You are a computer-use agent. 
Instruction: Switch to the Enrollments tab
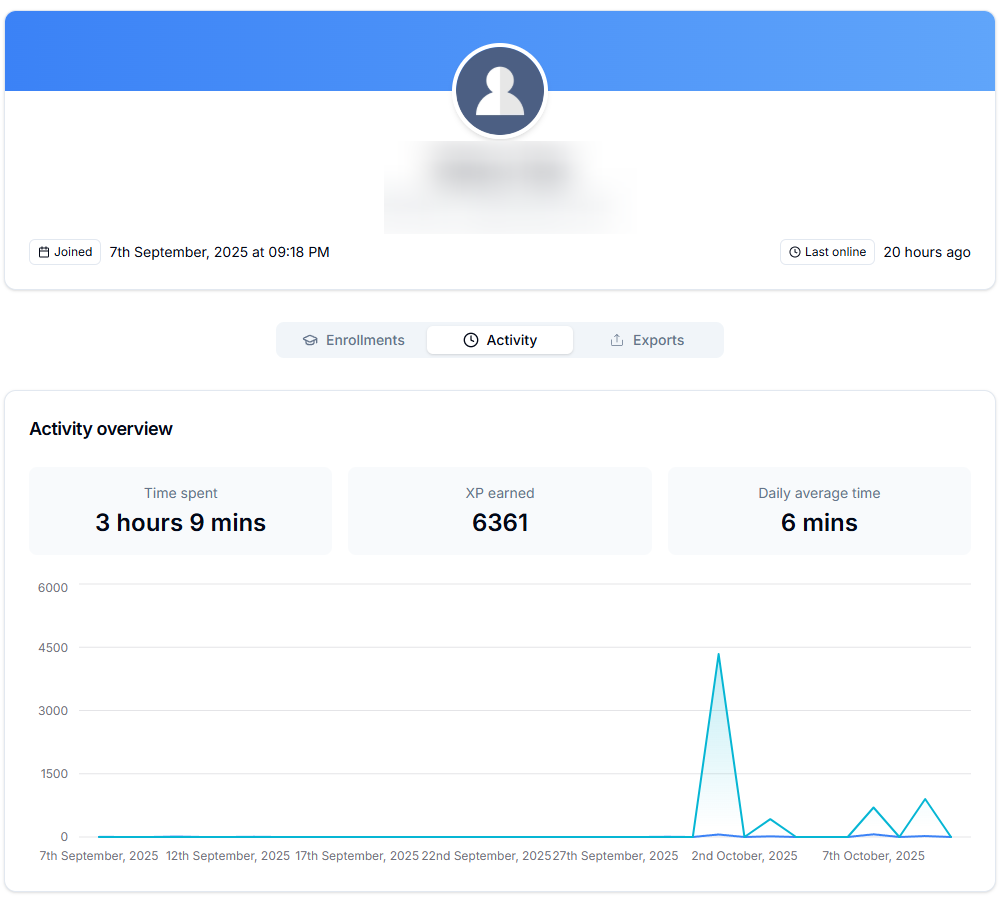coord(354,340)
